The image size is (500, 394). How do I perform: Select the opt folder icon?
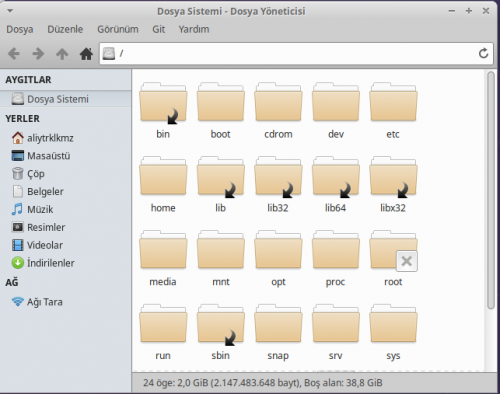278,249
